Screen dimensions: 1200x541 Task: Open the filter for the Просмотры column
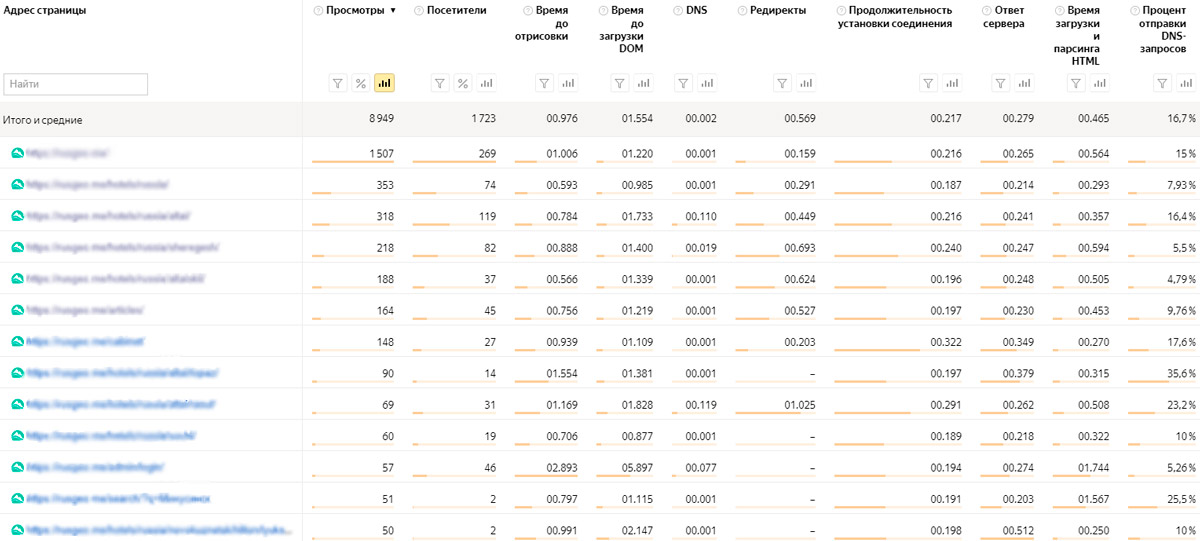pyautogui.click(x=337, y=84)
